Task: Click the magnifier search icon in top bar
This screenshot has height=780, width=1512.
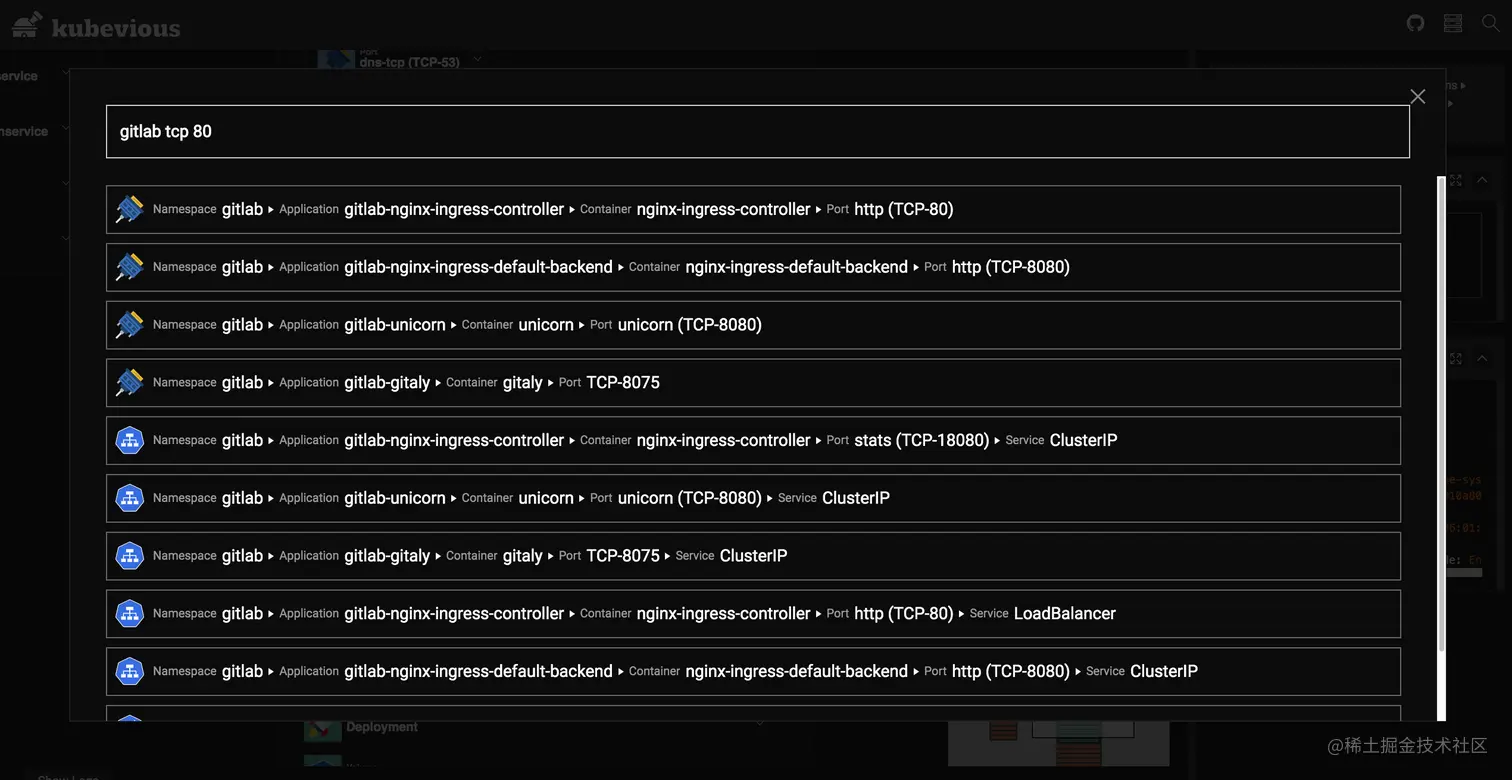Action: pos(1490,23)
